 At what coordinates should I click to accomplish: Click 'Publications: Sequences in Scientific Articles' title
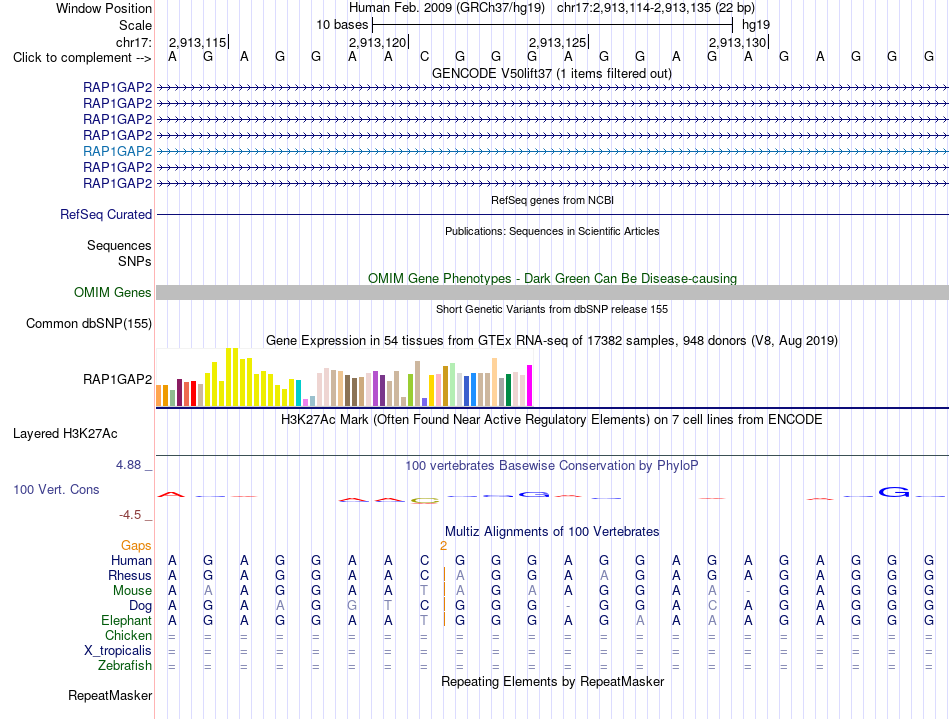pos(552,231)
